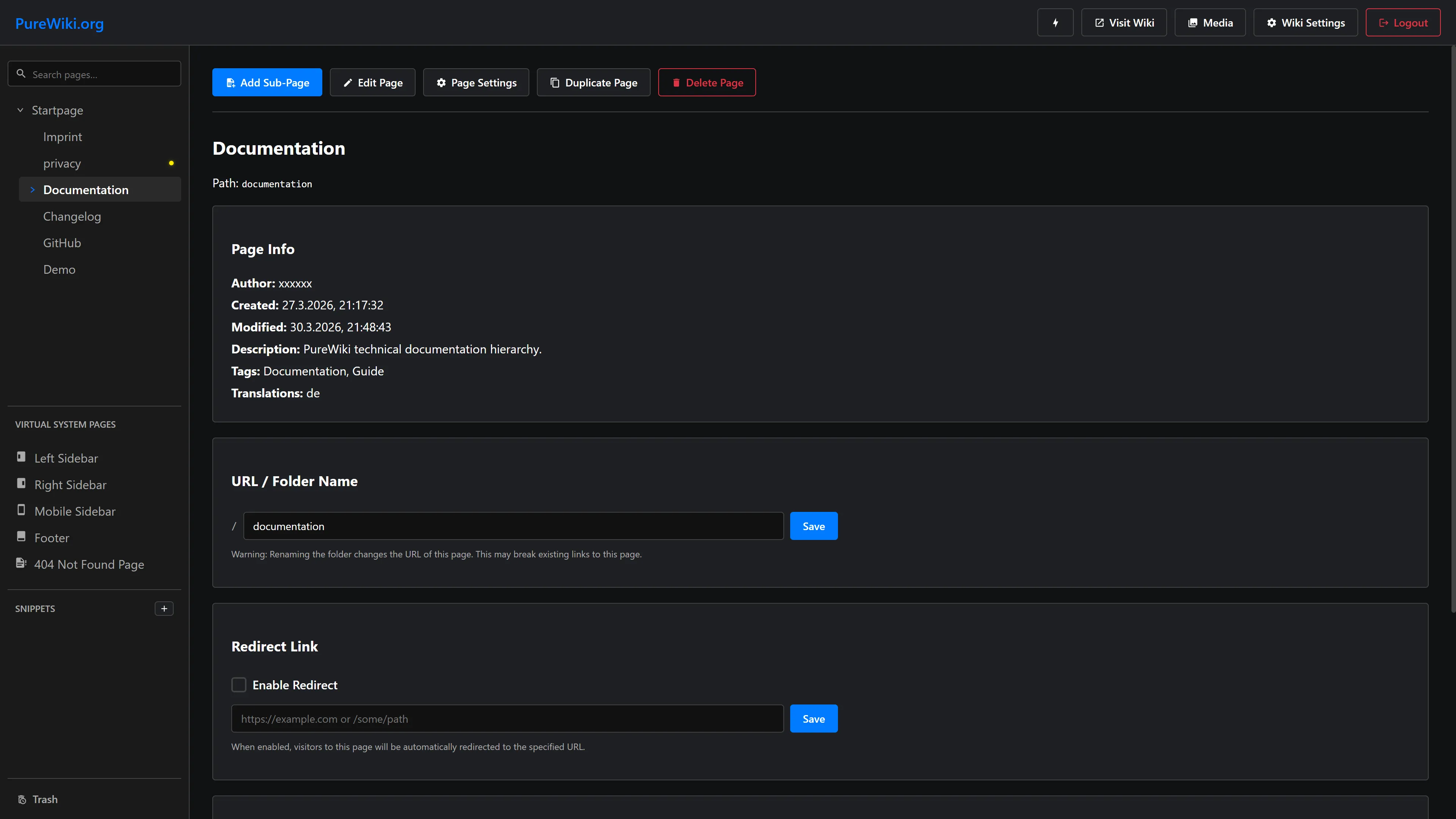
Task: Click the Footer page icon
Action: point(21,537)
